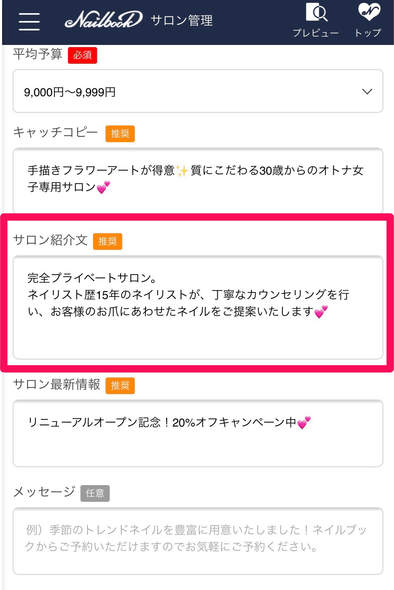Click the red 必須 badge
Viewport: 394px width, 590px height.
pos(82,55)
